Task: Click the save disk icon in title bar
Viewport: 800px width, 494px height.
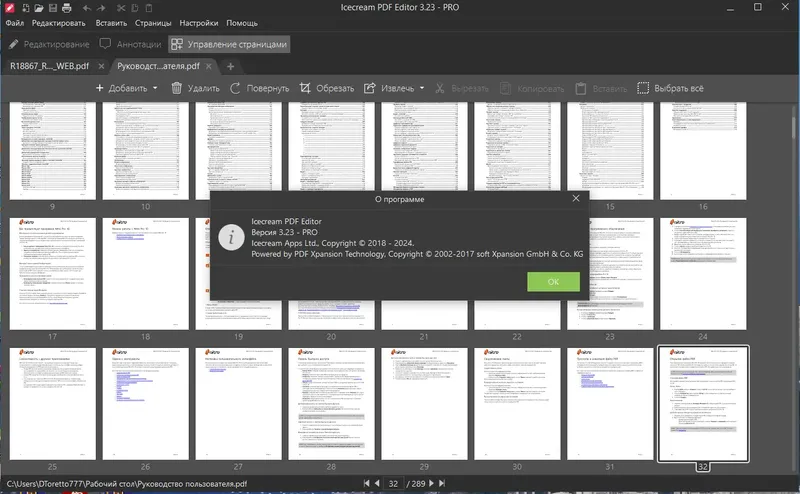Action: point(53,8)
